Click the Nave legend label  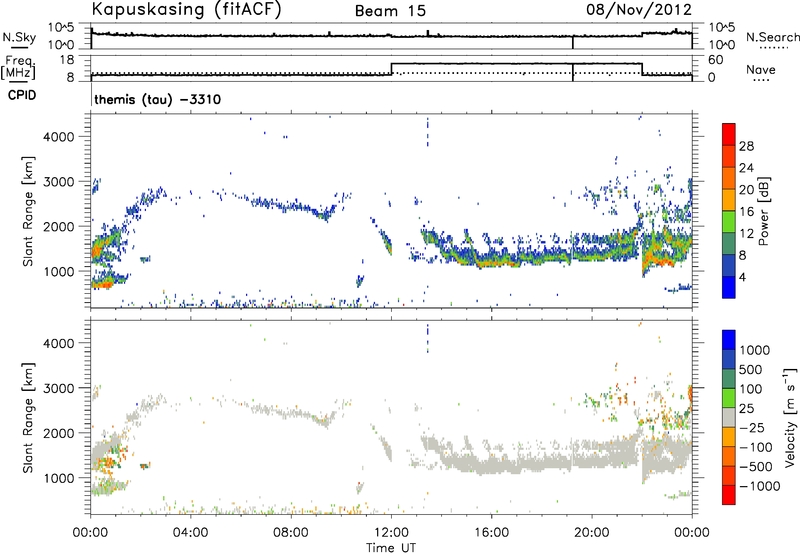pos(761,69)
